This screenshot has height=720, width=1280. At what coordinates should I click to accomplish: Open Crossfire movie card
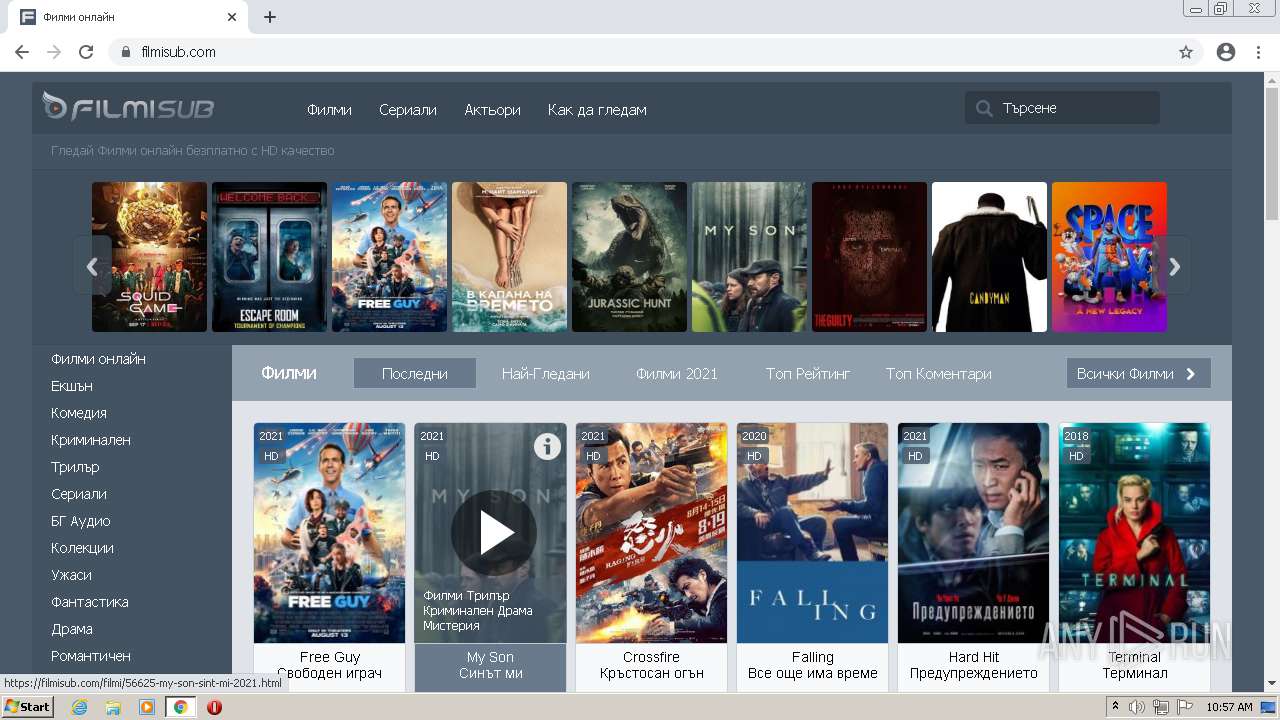click(651, 556)
